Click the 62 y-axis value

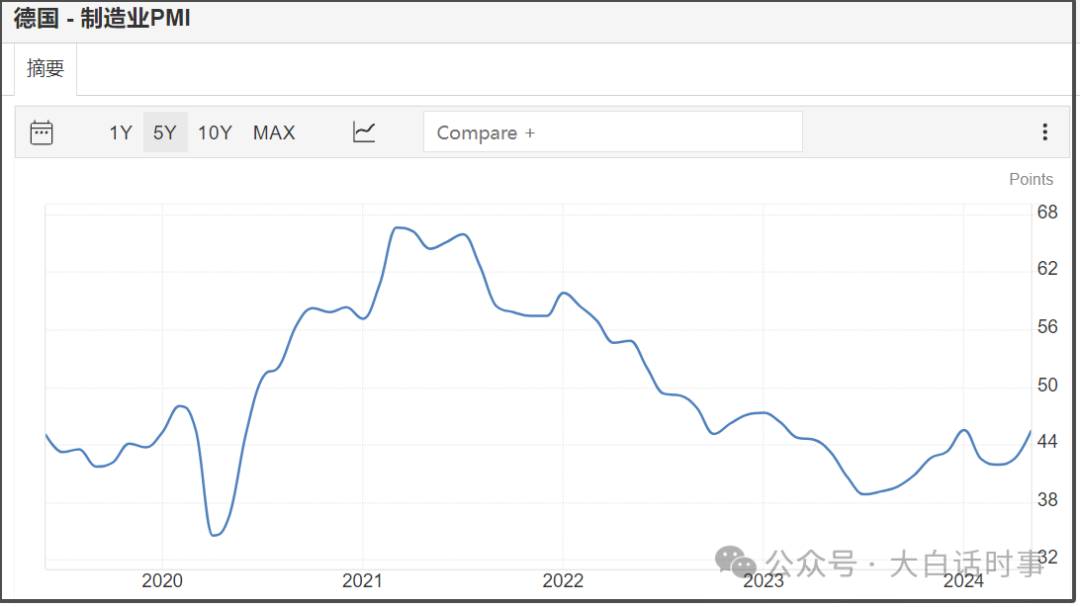[1047, 269]
